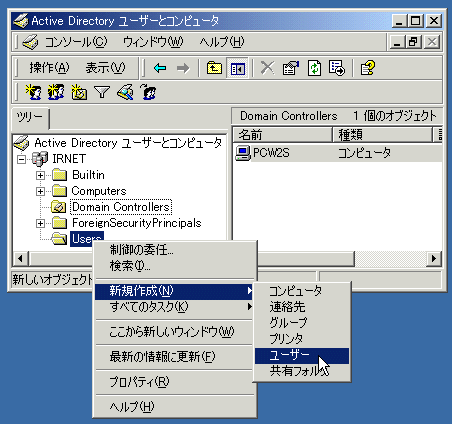
Task: Choose 最新の情報に更新(F) menu entry
Action: point(175,357)
